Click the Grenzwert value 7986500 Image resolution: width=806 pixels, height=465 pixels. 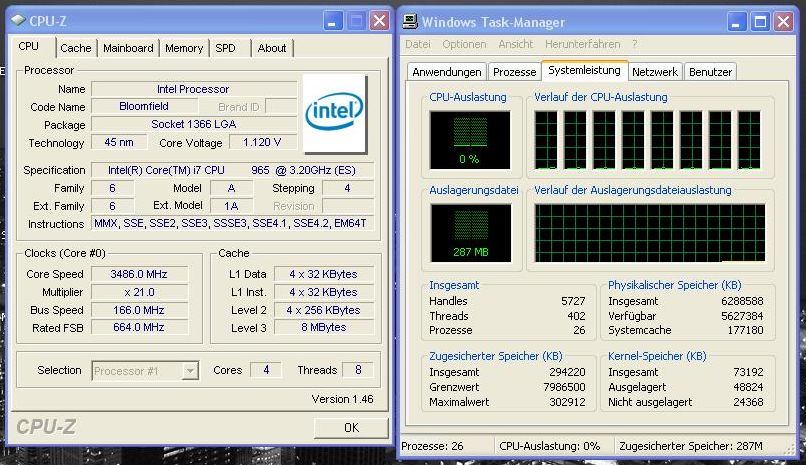coord(564,387)
